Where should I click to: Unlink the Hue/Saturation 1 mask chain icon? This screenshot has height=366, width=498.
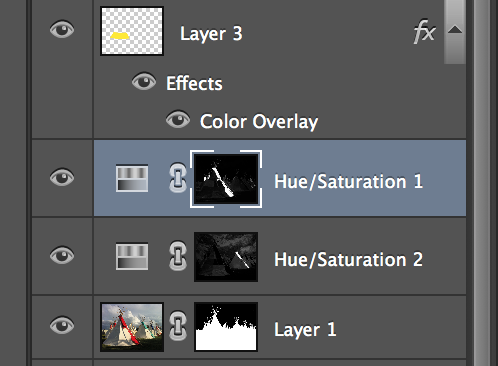(x=178, y=178)
